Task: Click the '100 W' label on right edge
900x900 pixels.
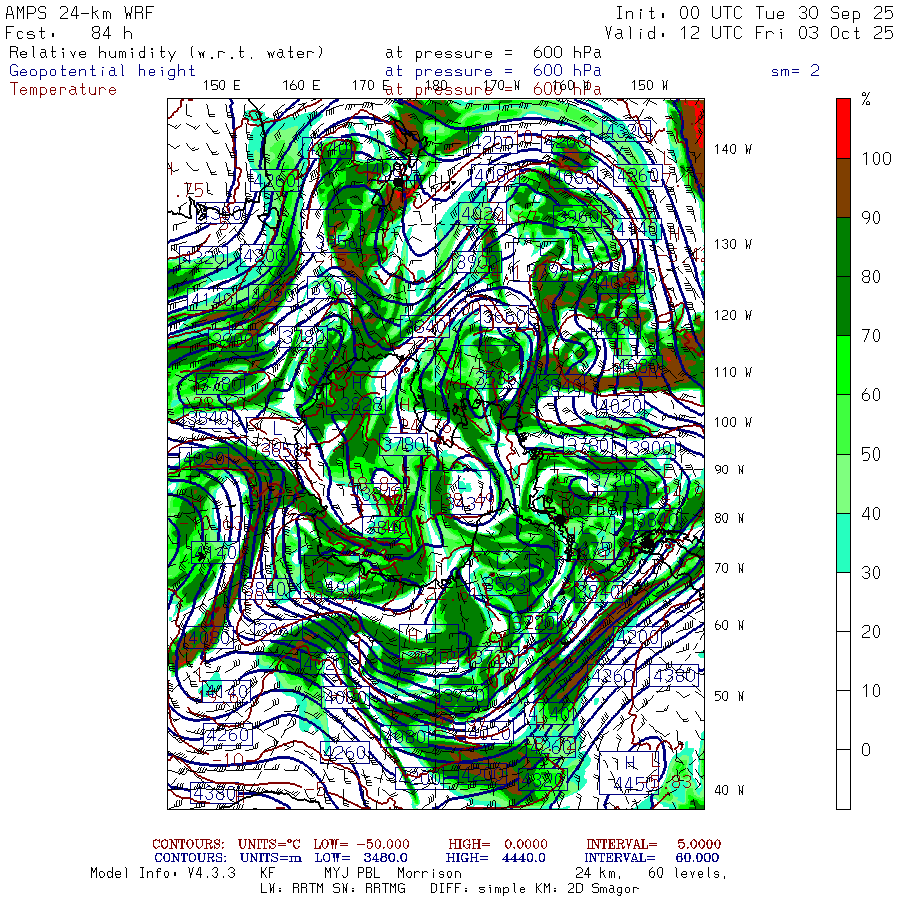Action: 732,422
